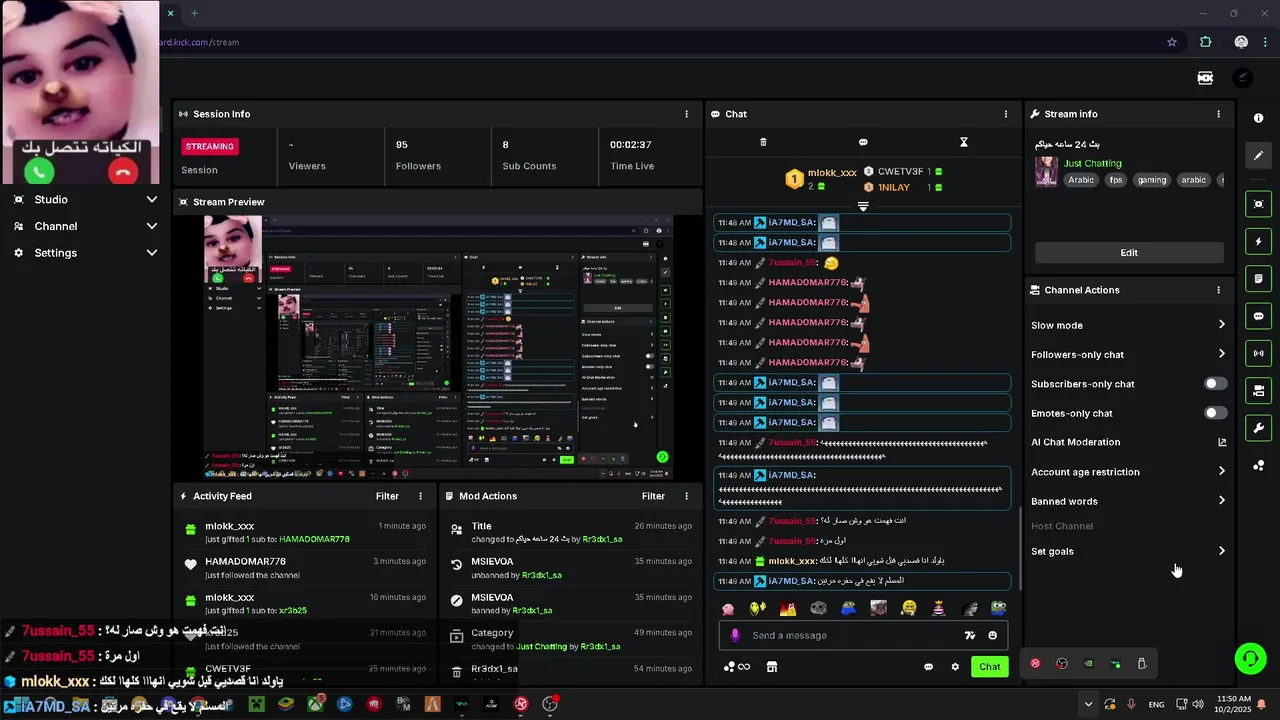The width and height of the screenshot is (1280, 720).
Task: Click the chat bubble icon in right sidebar
Action: [1258, 316]
